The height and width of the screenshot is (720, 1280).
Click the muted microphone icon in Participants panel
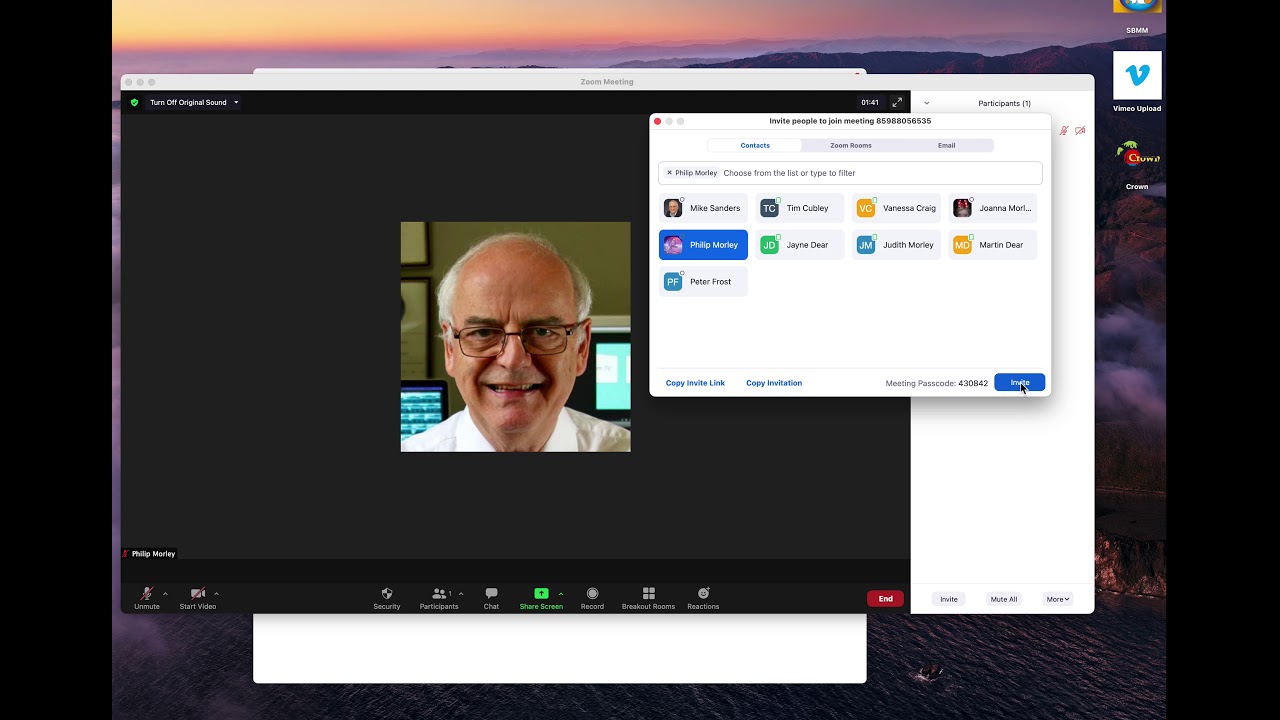(x=1064, y=131)
